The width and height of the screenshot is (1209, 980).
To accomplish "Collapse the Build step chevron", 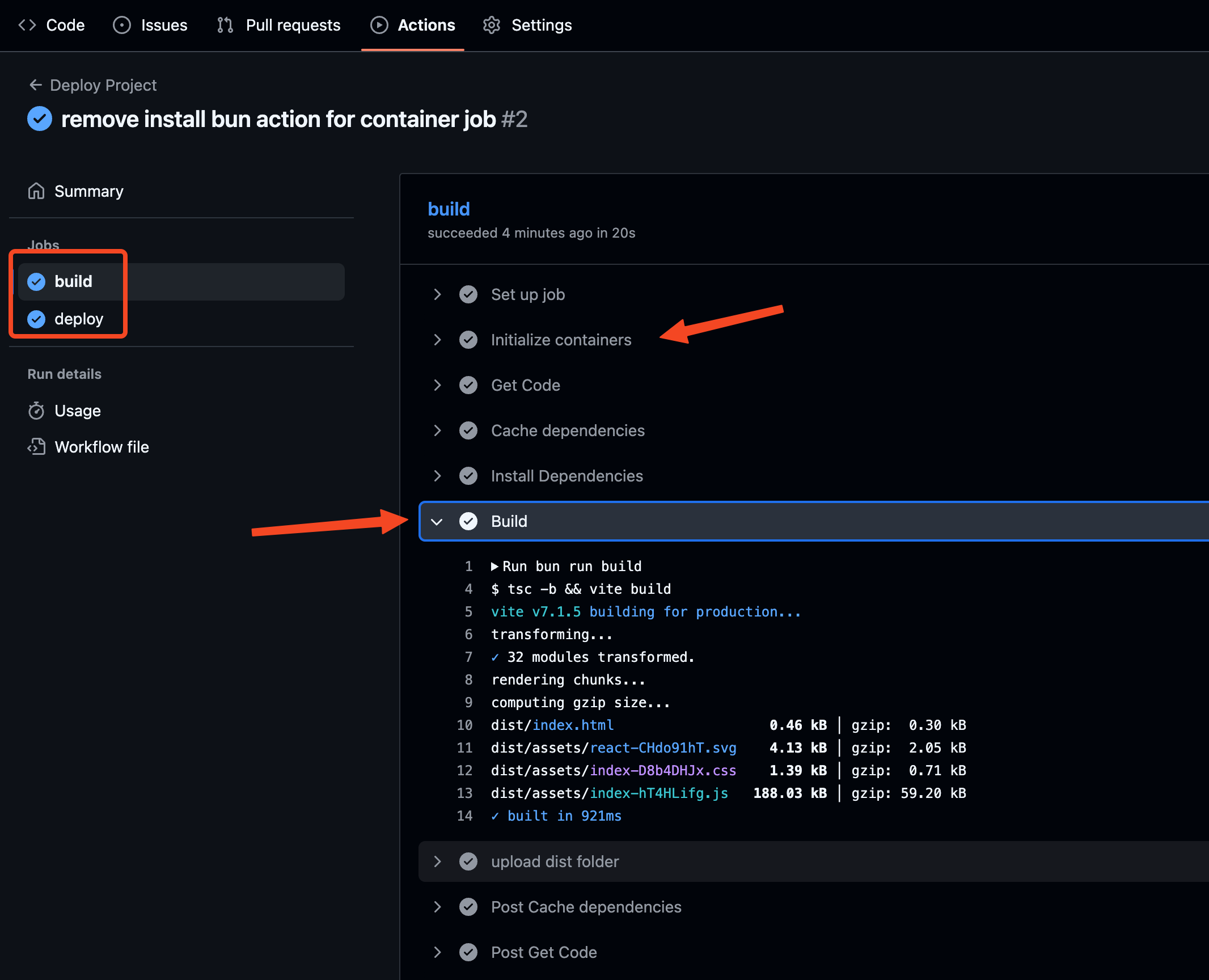I will 437,521.
